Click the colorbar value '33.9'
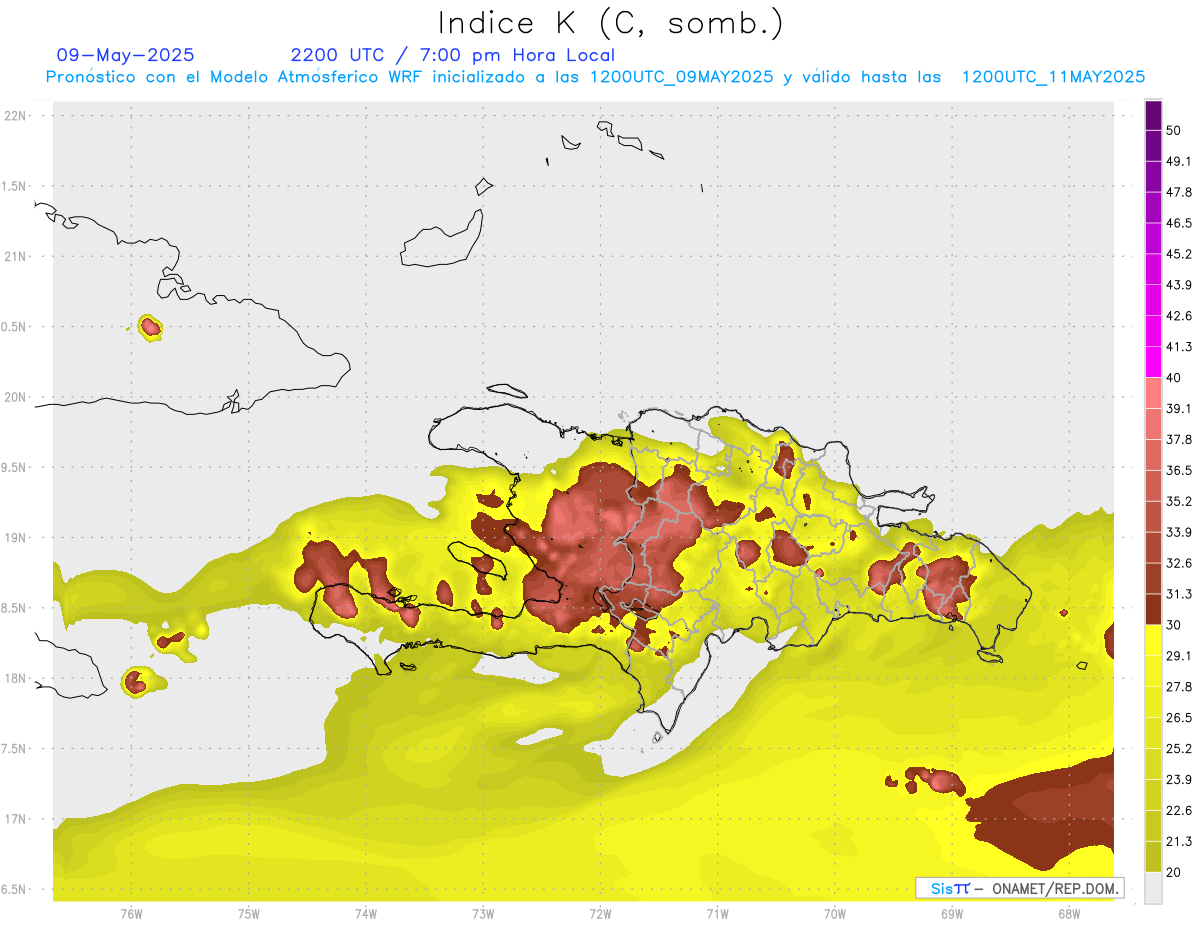This screenshot has height=927, width=1200. click(1179, 532)
